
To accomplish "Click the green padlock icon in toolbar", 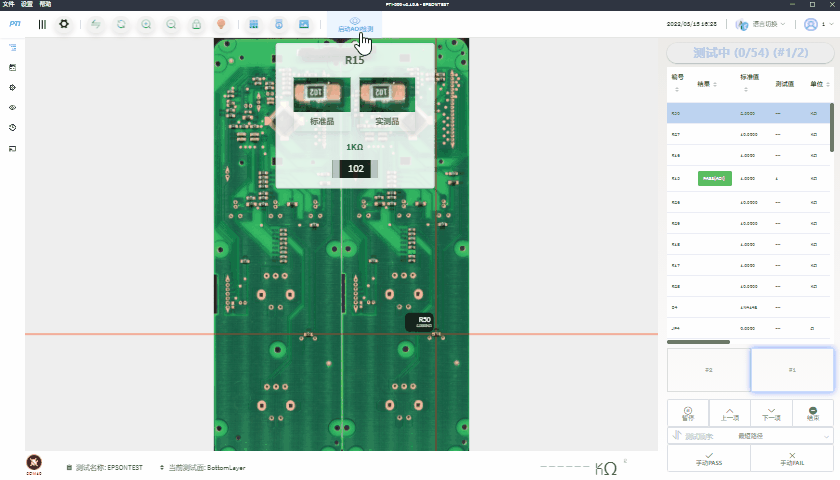I will pyautogui.click(x=197, y=24).
